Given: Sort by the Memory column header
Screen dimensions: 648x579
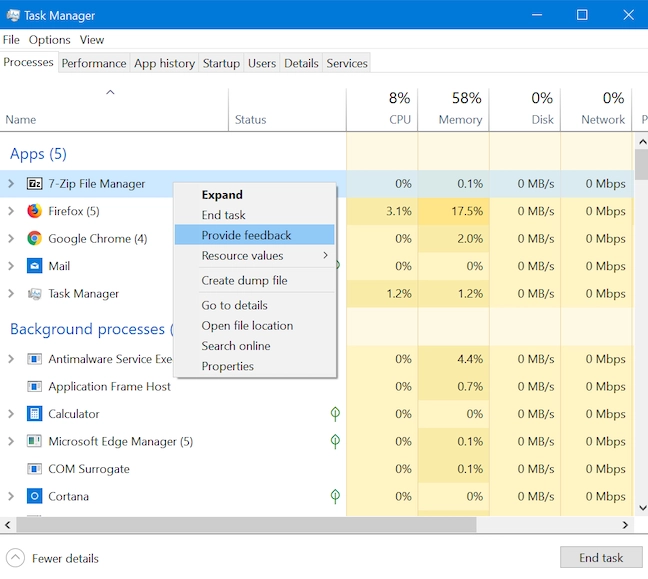Looking at the screenshot, I should tap(453, 110).
